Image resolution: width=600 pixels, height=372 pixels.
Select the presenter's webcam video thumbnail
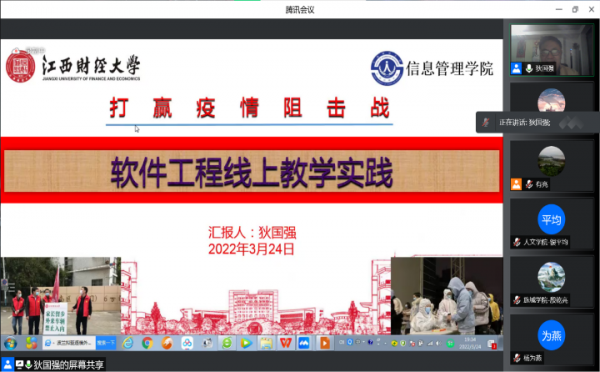click(x=551, y=50)
